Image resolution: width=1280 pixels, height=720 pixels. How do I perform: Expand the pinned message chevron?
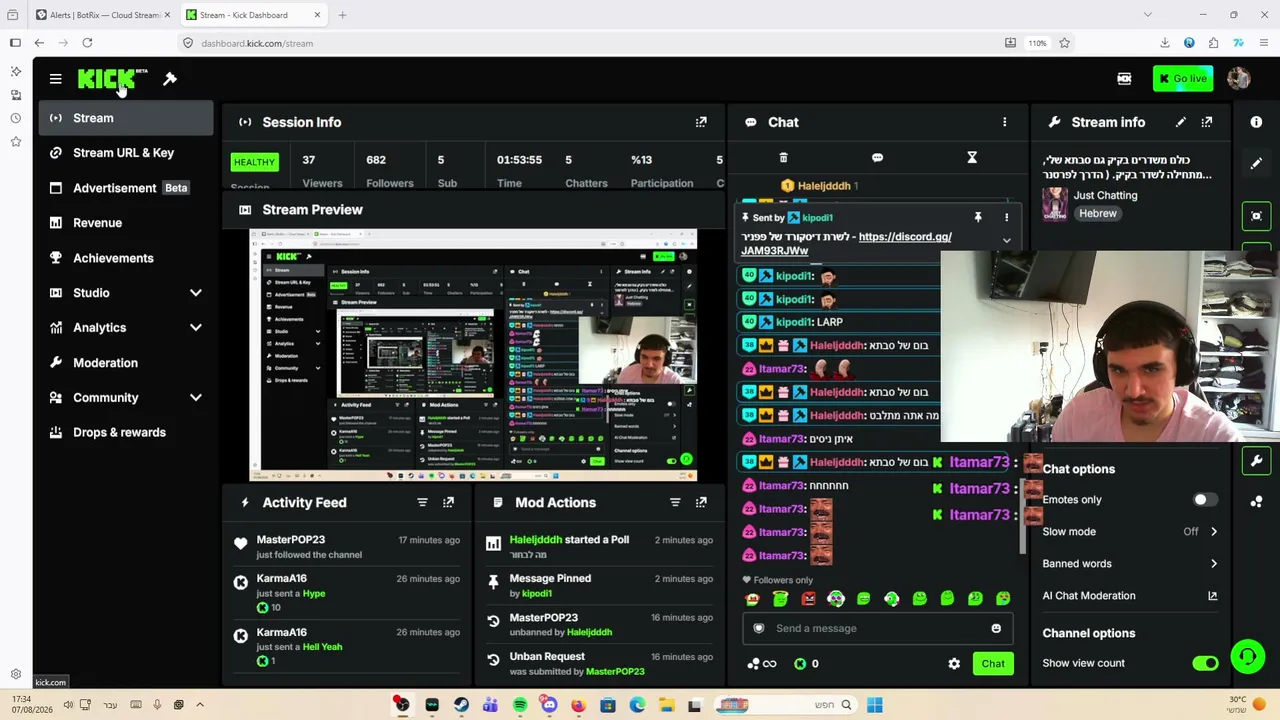pos(1006,241)
